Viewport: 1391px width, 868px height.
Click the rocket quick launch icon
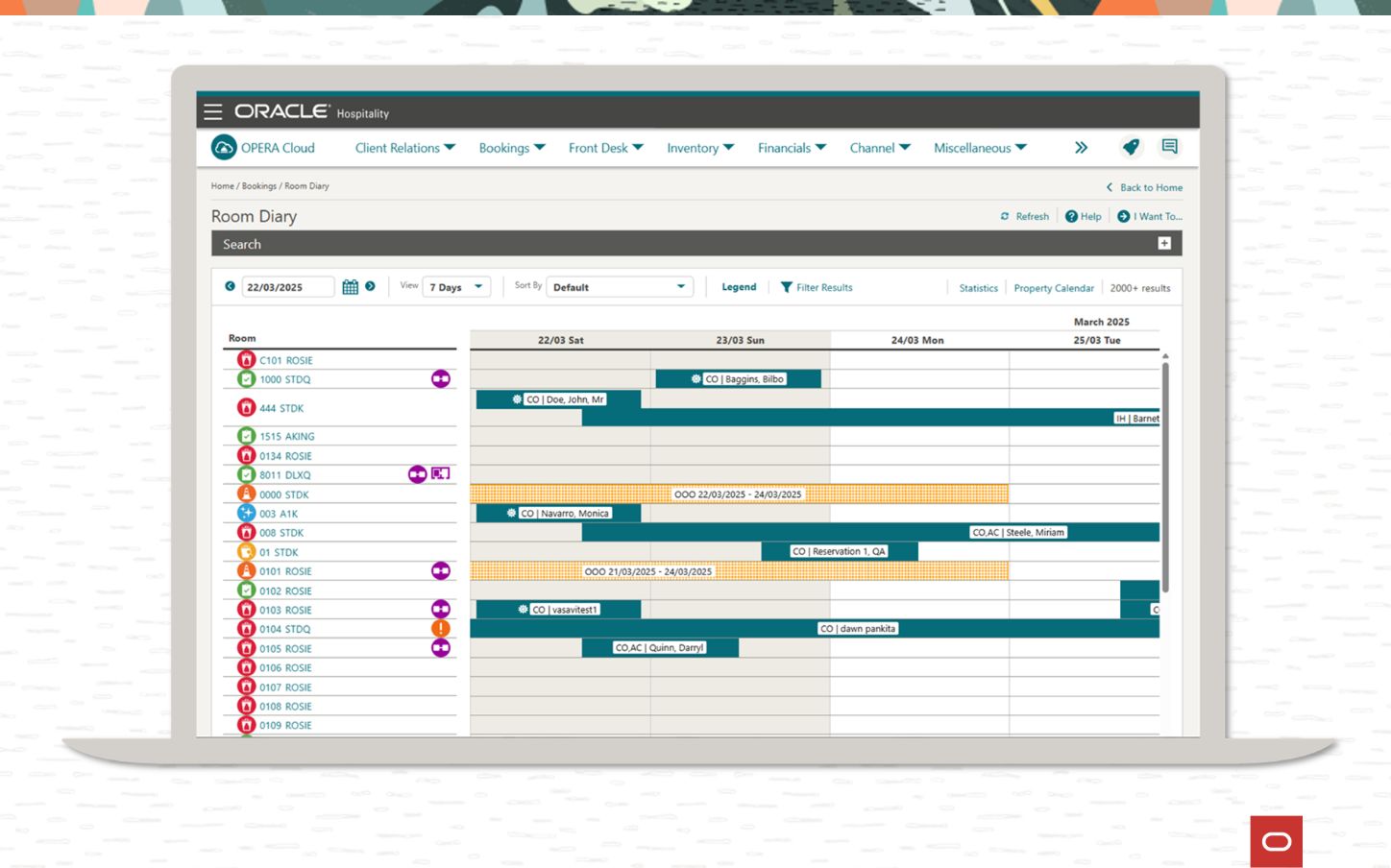tap(1131, 147)
